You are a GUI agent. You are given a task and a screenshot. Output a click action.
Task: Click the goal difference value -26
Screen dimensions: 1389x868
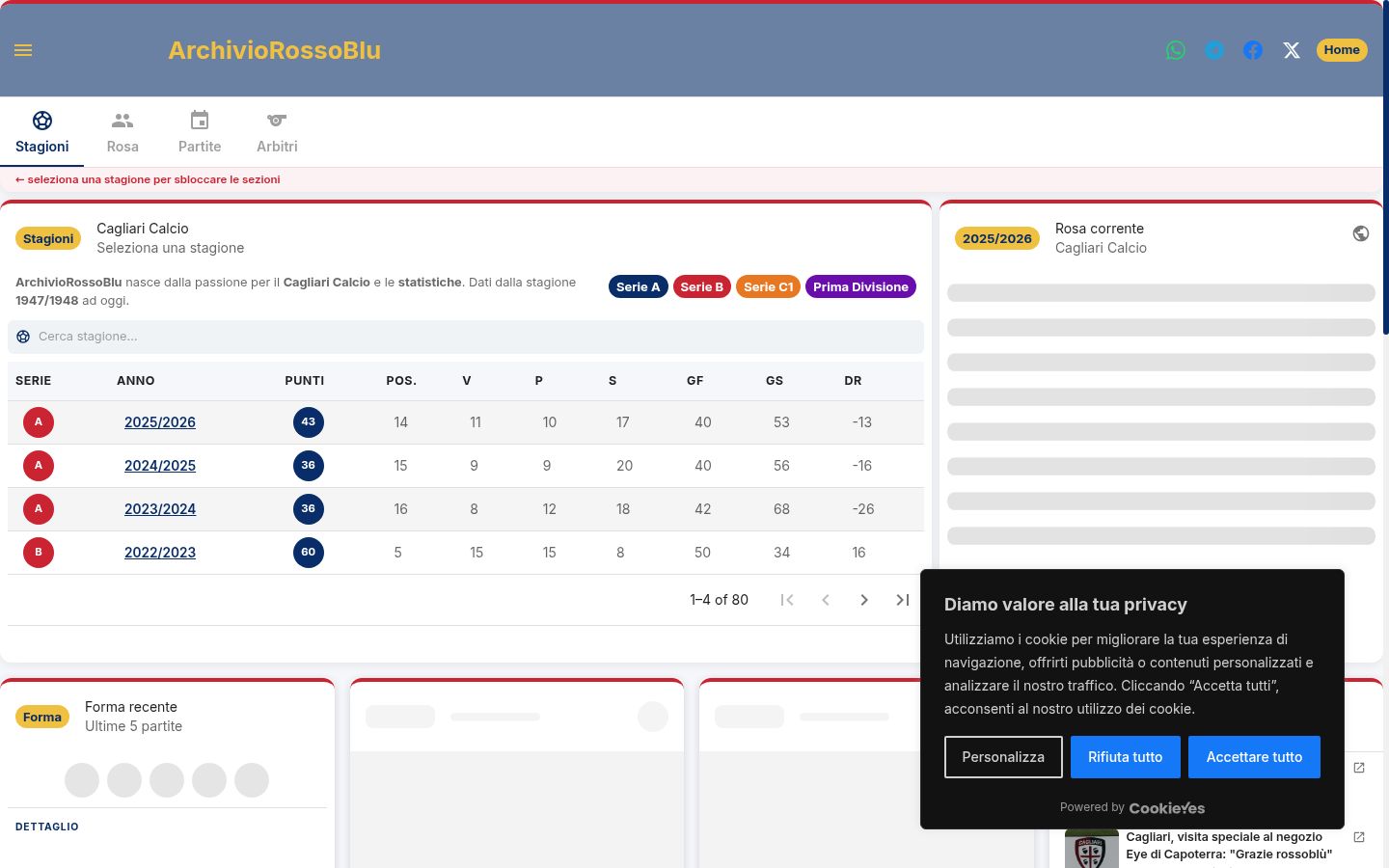pos(863,509)
